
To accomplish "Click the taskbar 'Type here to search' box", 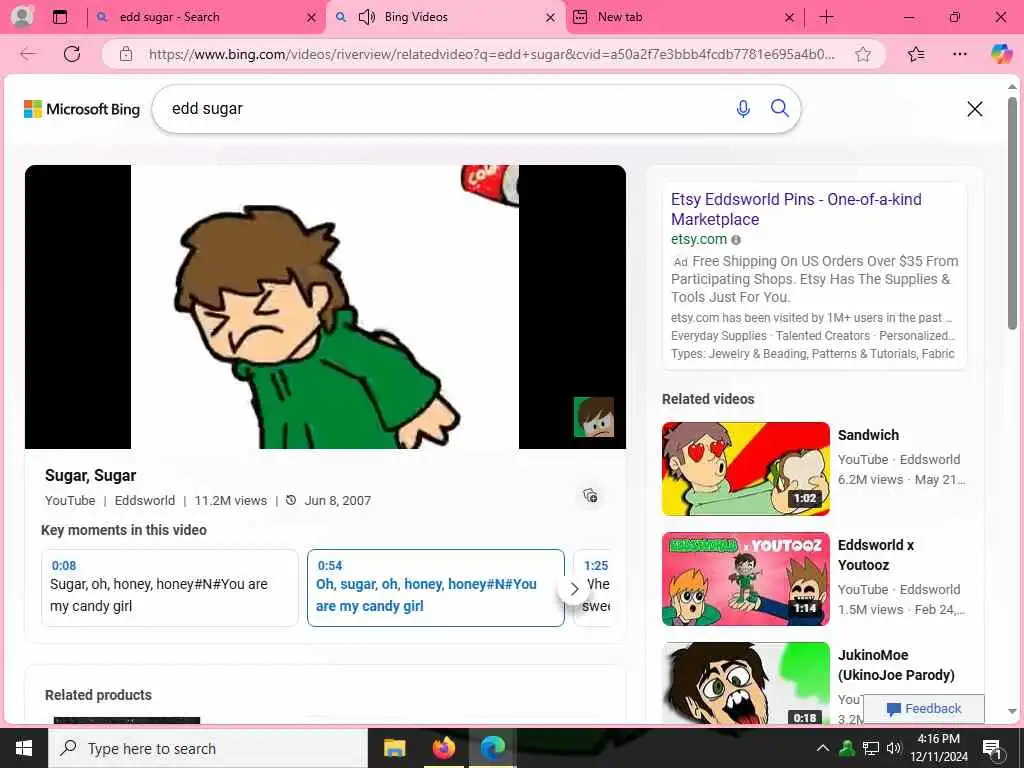I will point(209,748).
